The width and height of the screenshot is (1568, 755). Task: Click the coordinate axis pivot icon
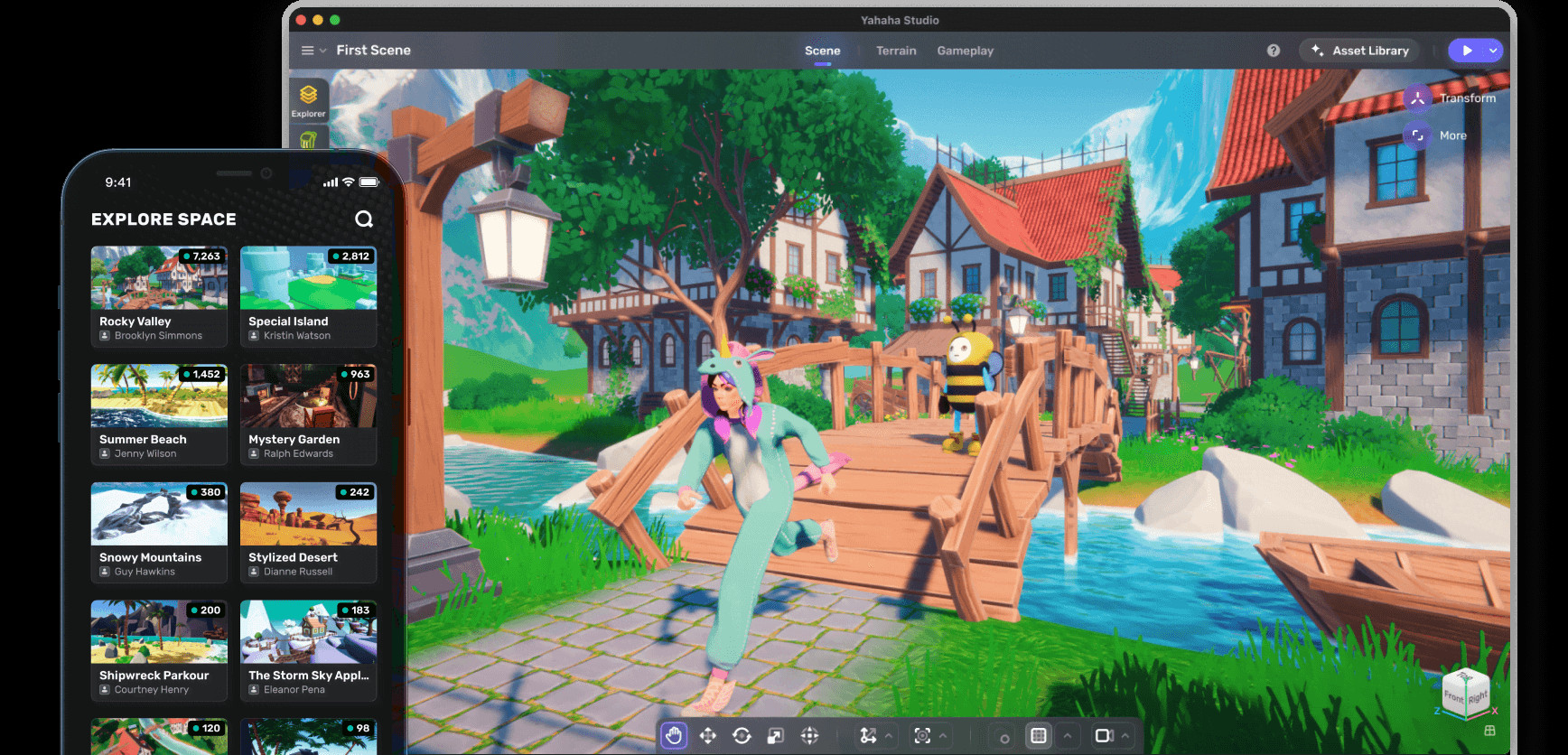pyautogui.click(x=868, y=735)
